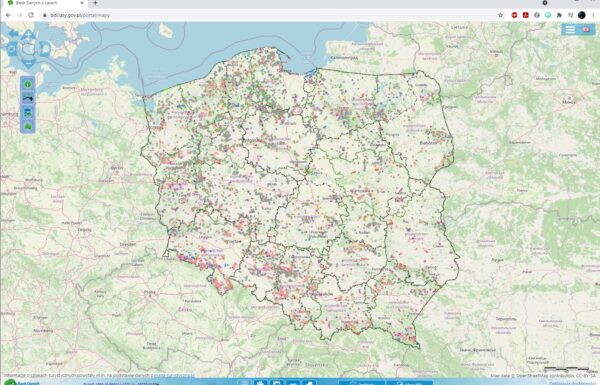
Task: Click the green forest icon in left toolbar
Action: (x=28, y=126)
